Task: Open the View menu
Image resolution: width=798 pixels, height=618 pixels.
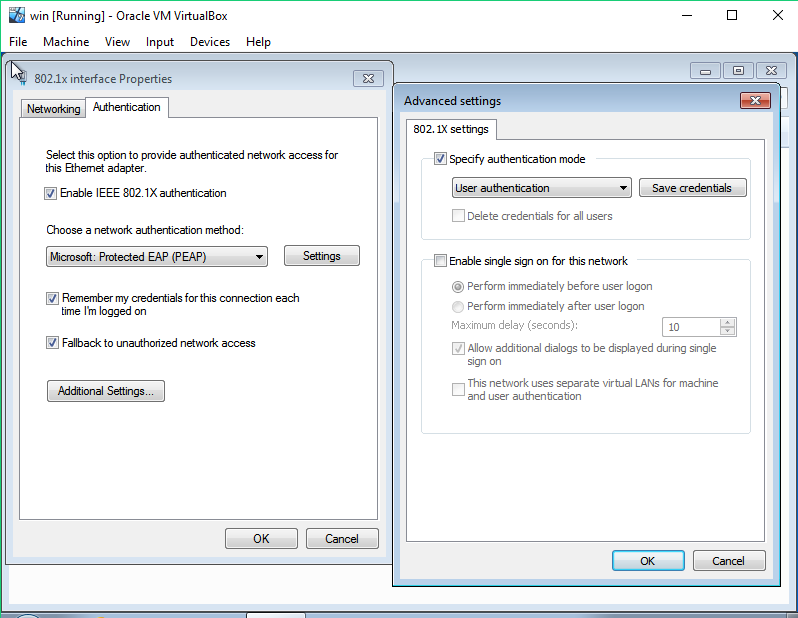Action: point(117,42)
